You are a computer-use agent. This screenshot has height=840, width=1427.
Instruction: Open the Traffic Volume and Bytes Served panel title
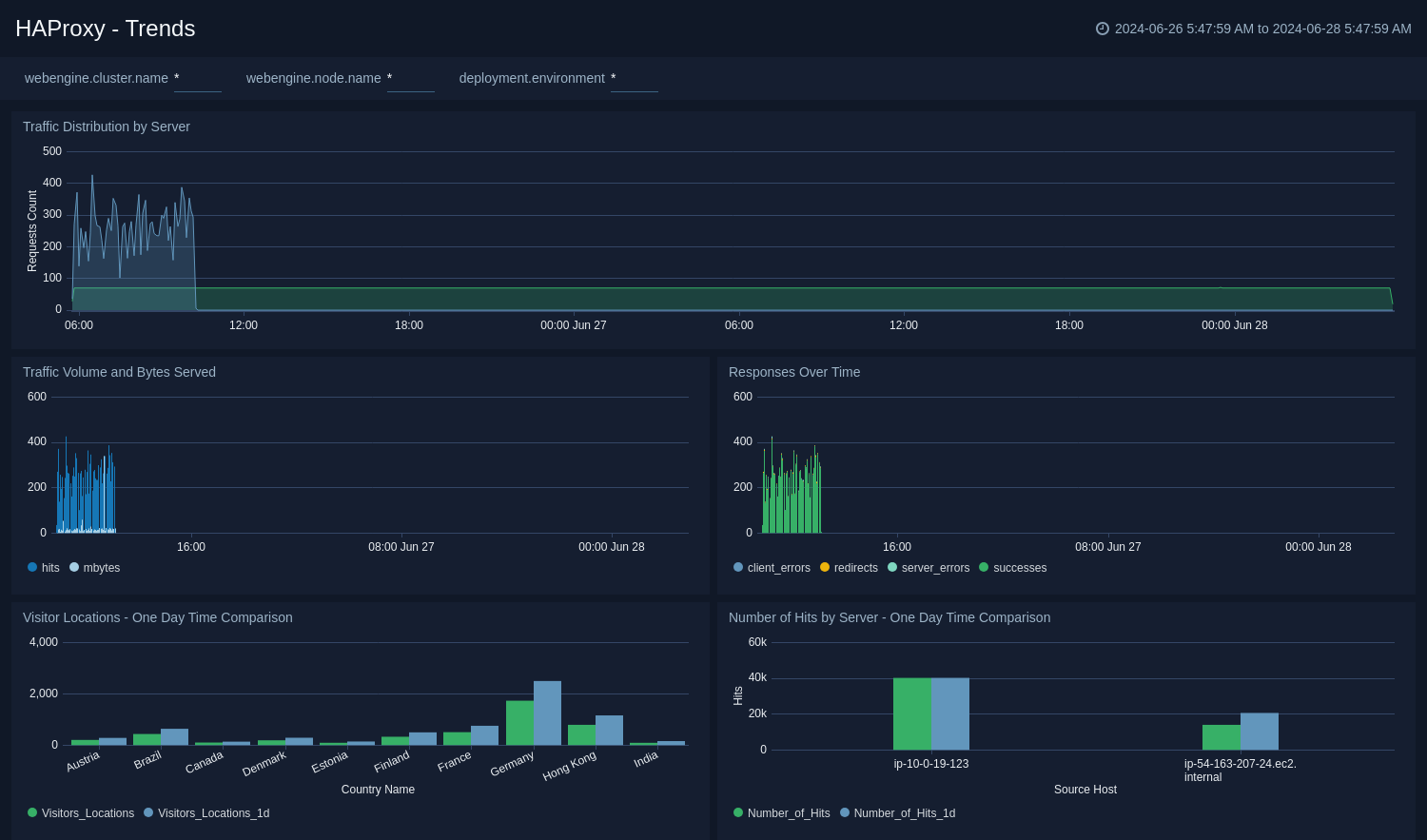(119, 372)
